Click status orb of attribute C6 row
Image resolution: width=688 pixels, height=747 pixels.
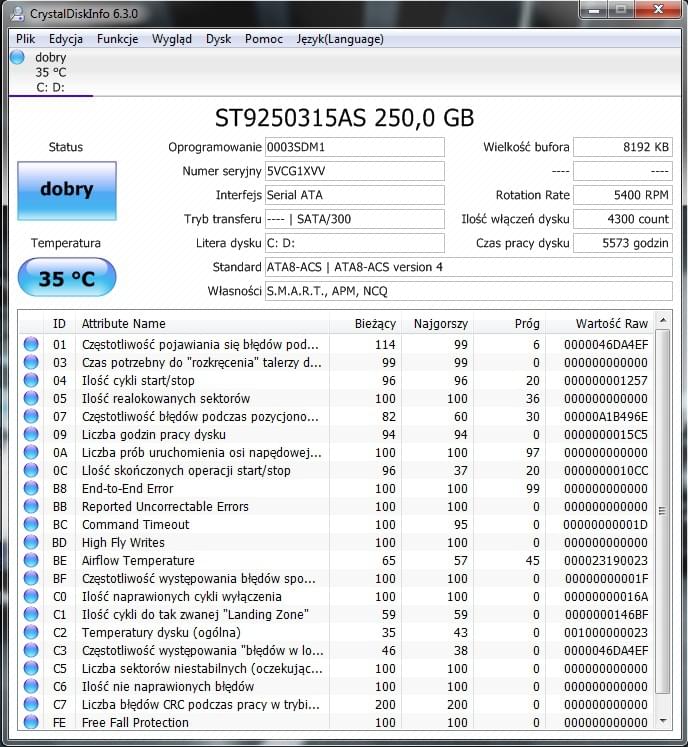tap(31, 686)
